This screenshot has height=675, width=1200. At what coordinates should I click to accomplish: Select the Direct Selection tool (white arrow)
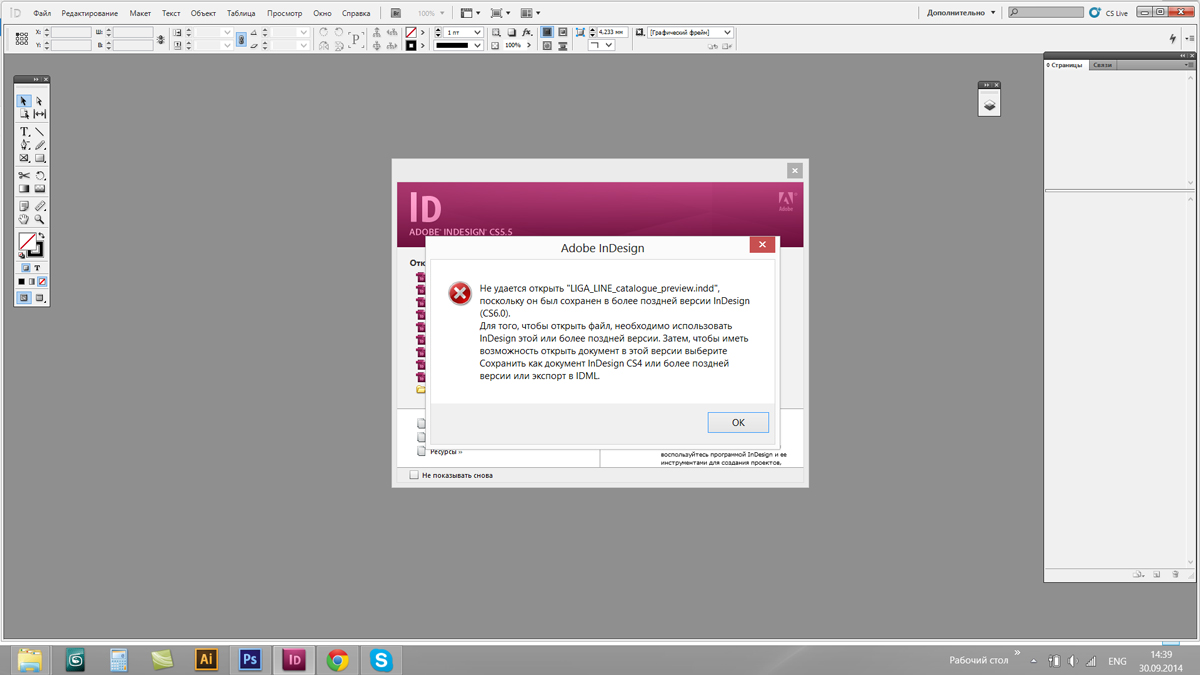point(39,101)
